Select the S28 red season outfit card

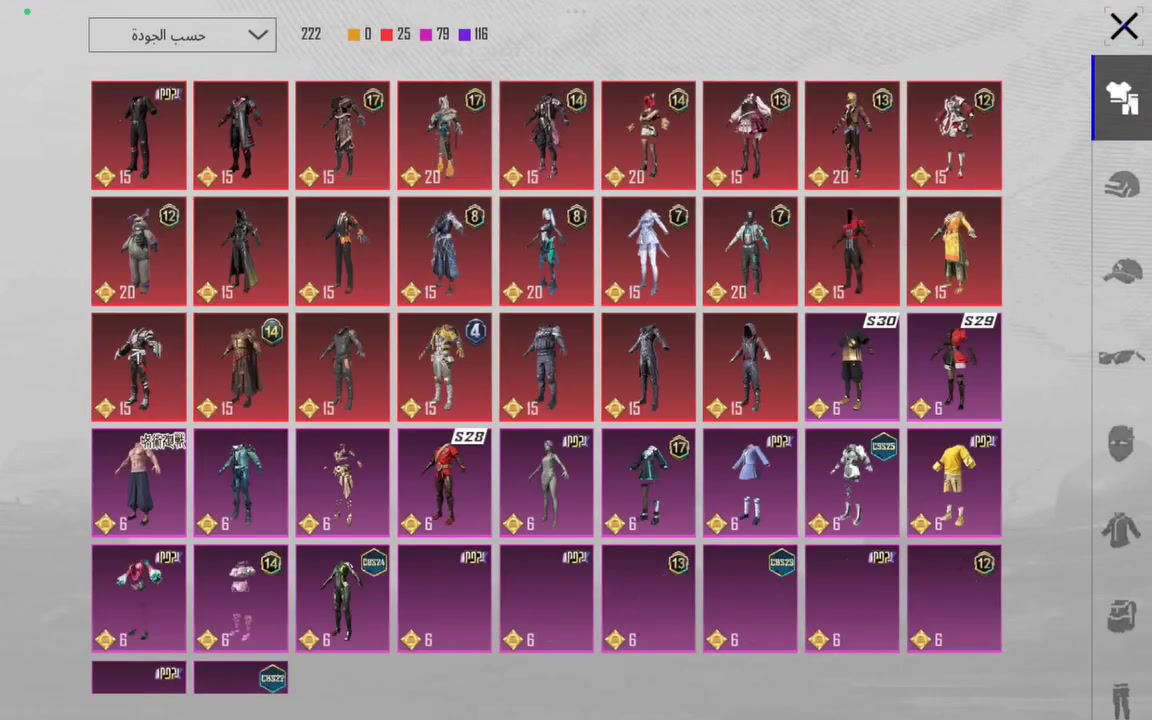444,483
